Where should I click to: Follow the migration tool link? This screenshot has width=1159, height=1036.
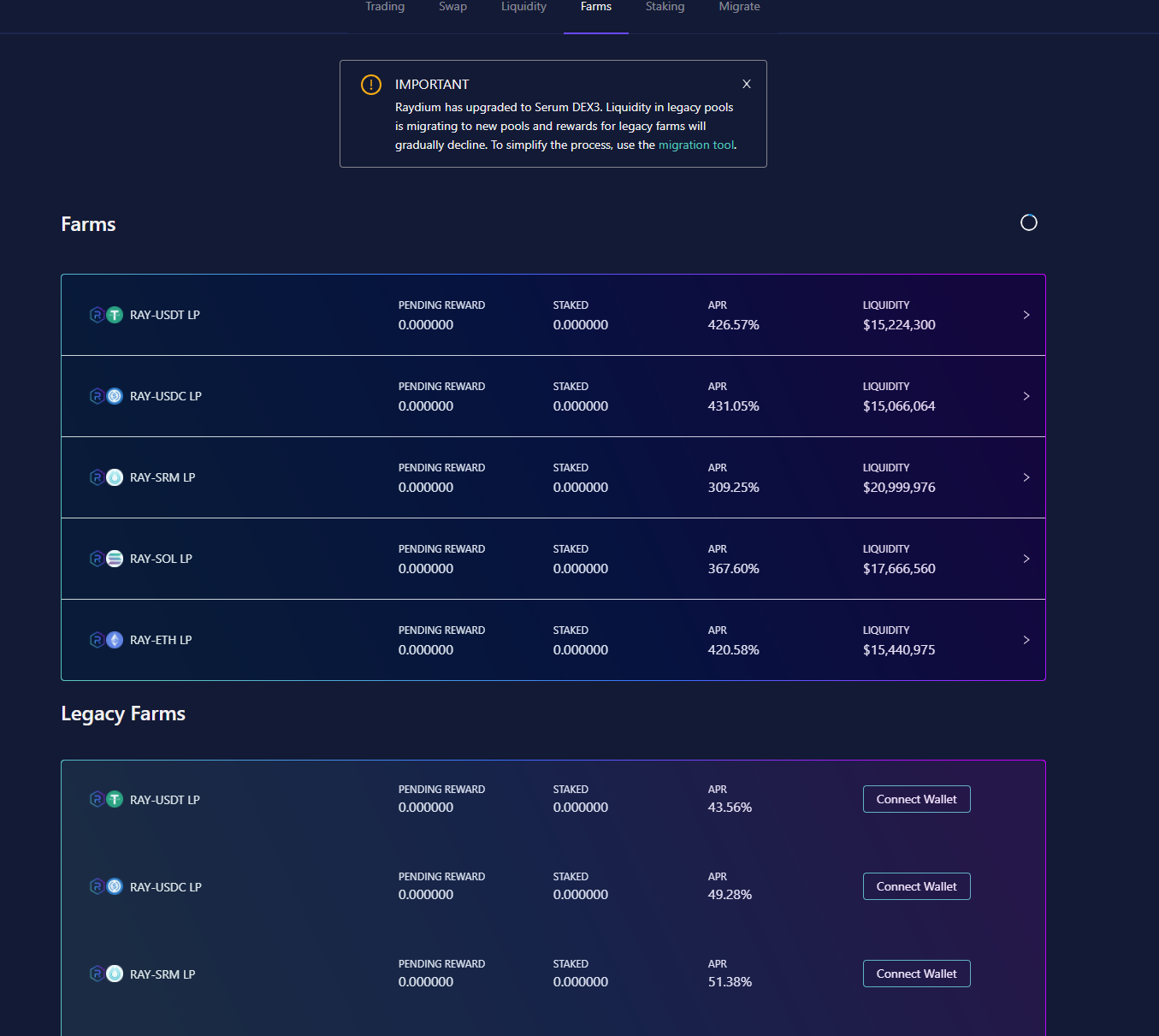(696, 145)
